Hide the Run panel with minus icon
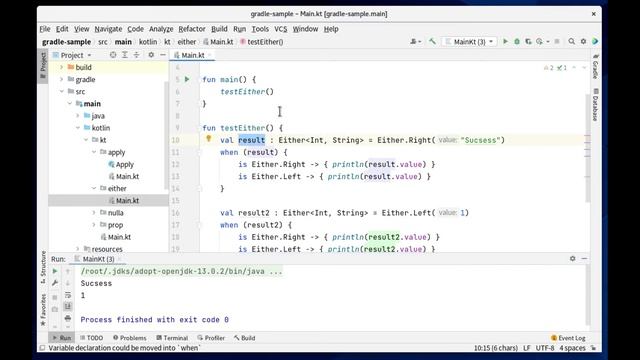 click(x=584, y=259)
